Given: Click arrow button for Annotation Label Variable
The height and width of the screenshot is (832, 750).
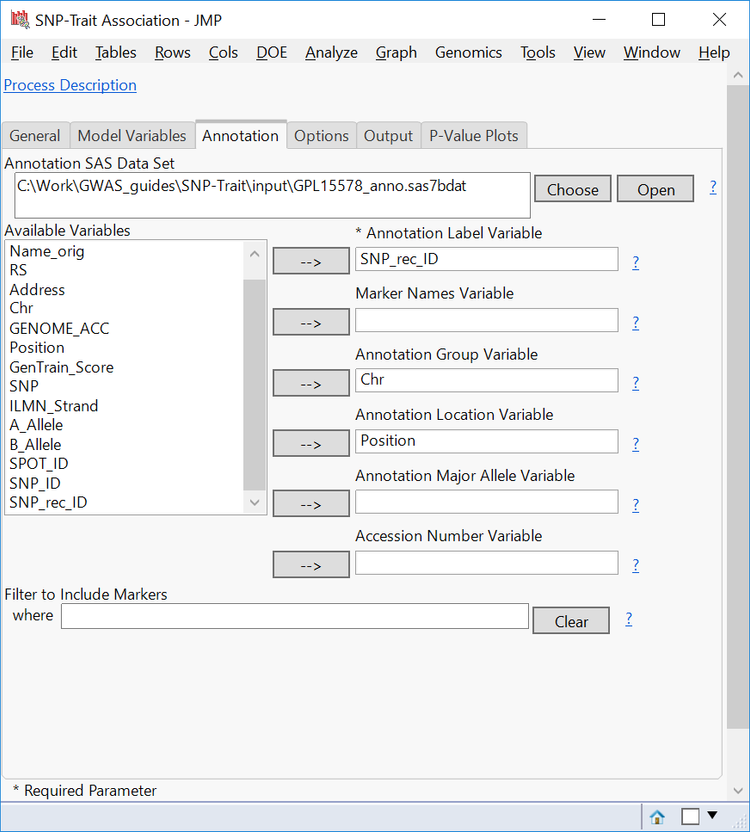Looking at the screenshot, I should tap(311, 261).
